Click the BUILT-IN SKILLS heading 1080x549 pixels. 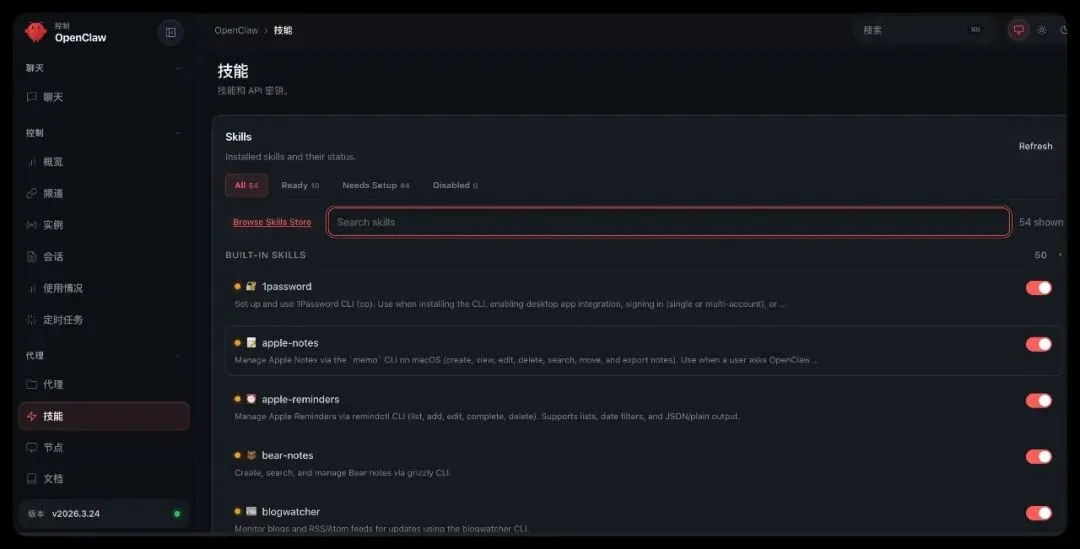click(x=265, y=255)
